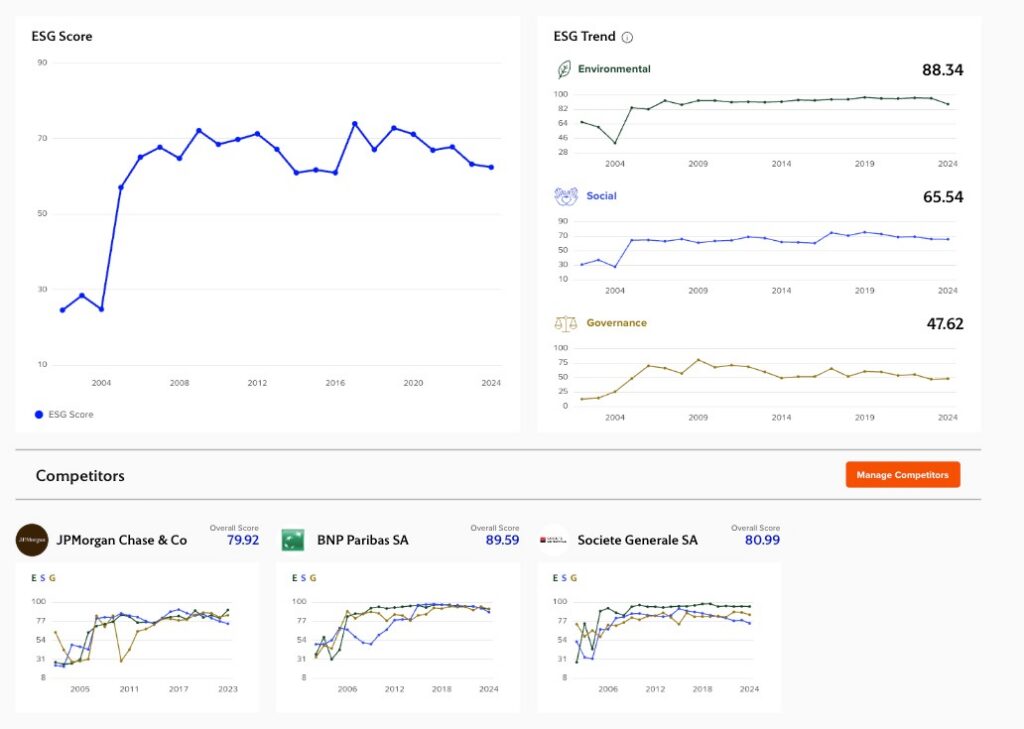The height and width of the screenshot is (729, 1024).
Task: Toggle the E series in JPMorgan chart
Action: point(34,577)
